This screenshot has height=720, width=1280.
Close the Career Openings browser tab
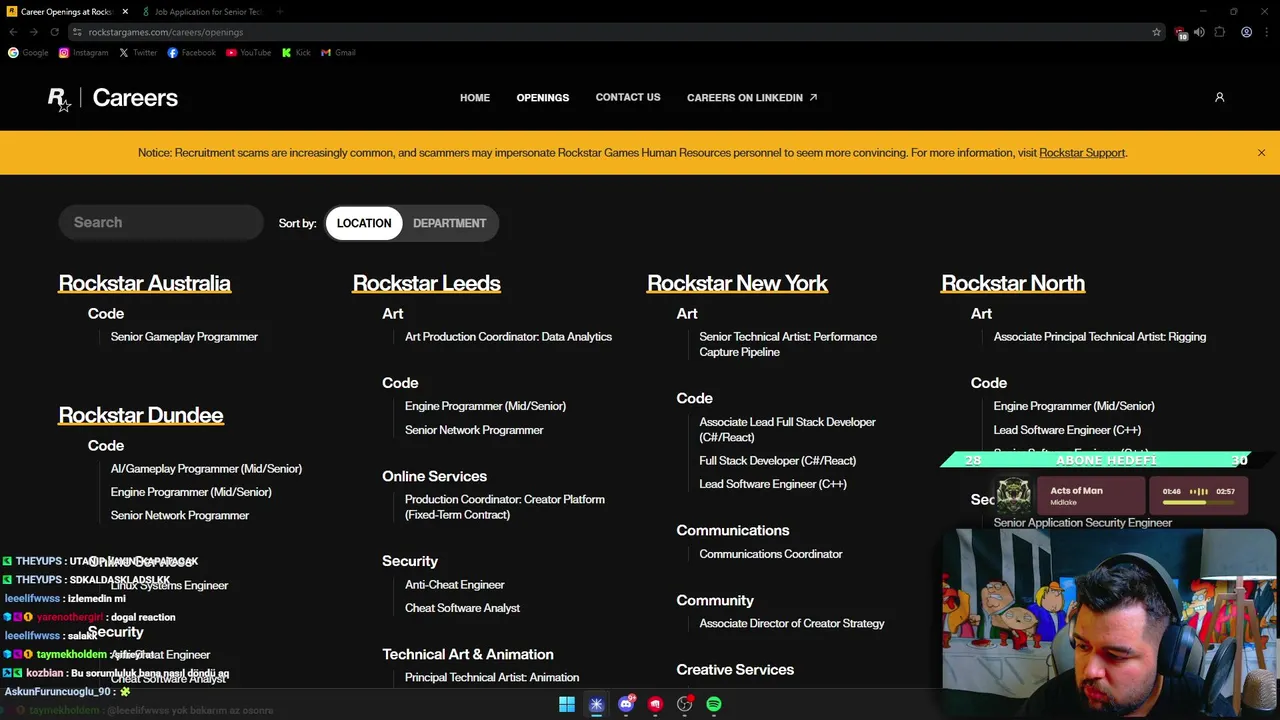[125, 12]
